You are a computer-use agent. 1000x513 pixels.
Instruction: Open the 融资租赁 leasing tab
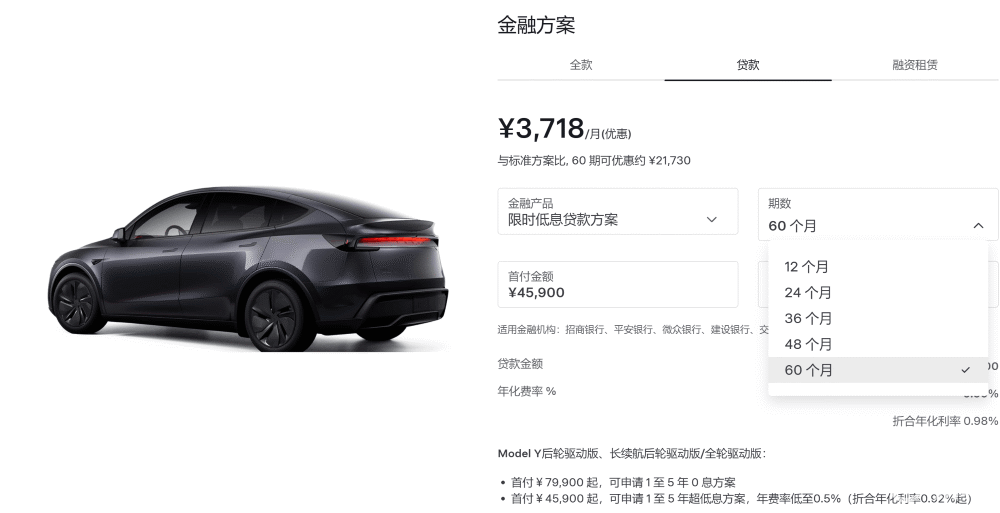915,64
